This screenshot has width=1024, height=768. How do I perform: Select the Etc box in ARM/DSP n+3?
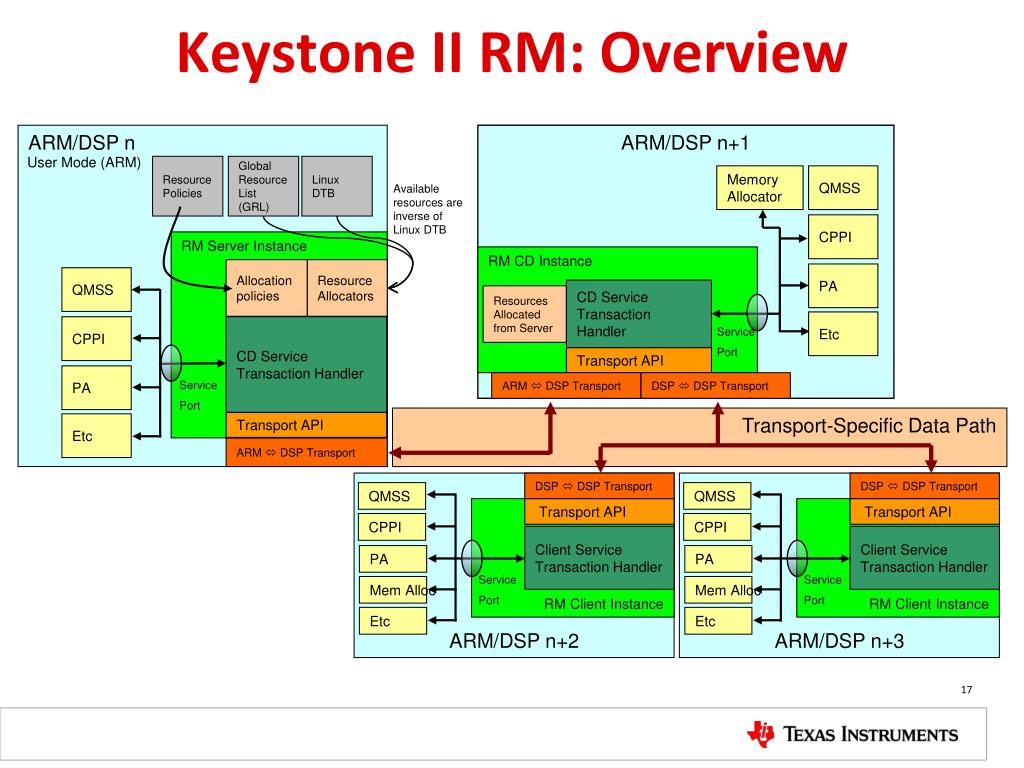pos(718,621)
